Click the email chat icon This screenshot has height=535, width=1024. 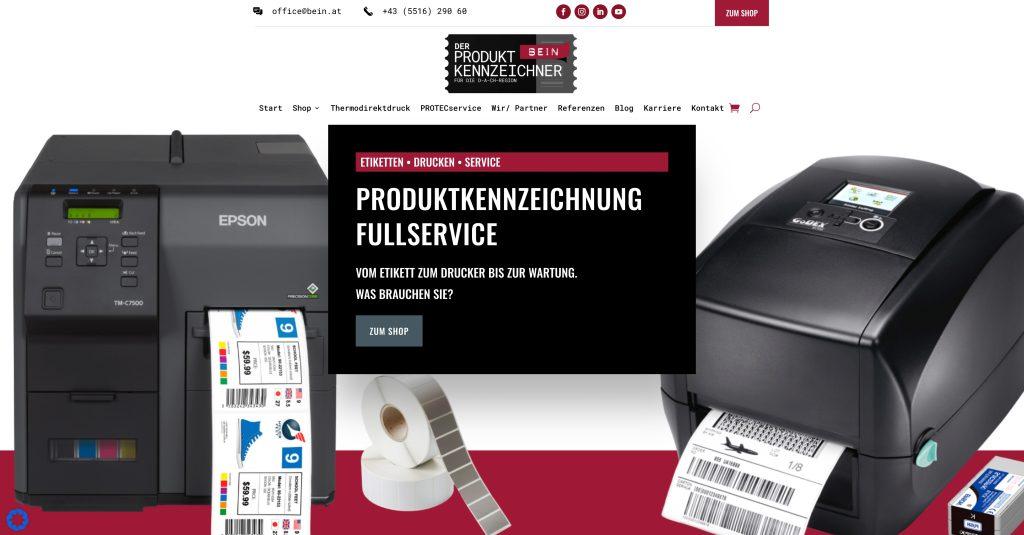258,11
